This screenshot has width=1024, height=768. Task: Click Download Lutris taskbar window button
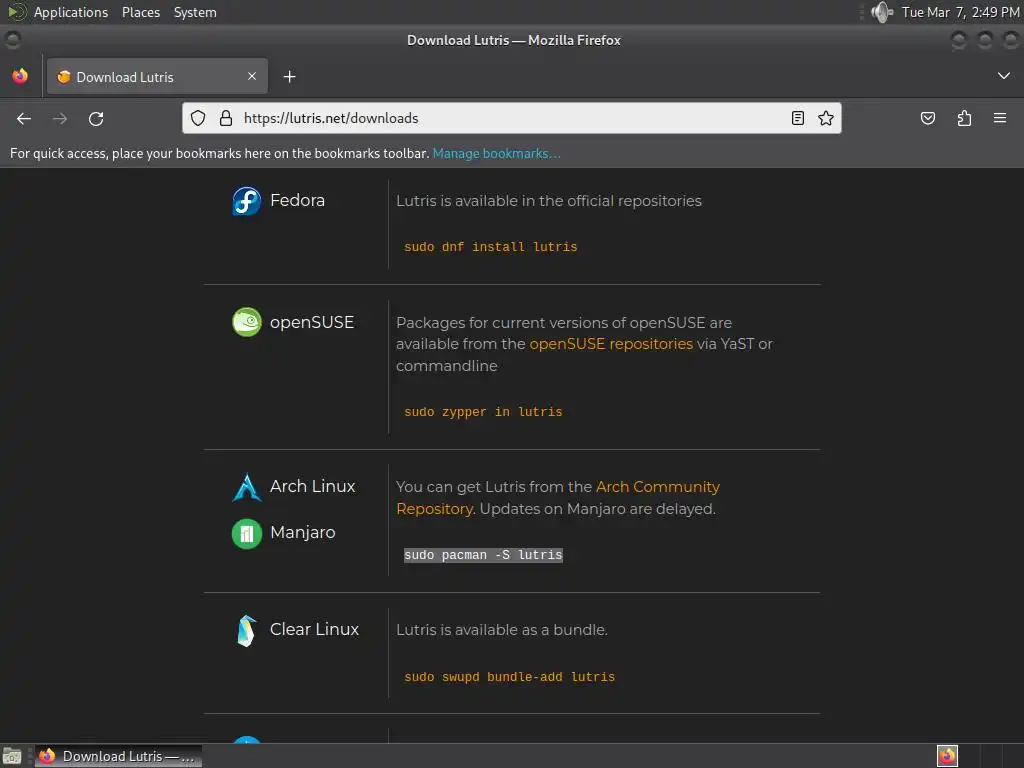click(x=118, y=756)
